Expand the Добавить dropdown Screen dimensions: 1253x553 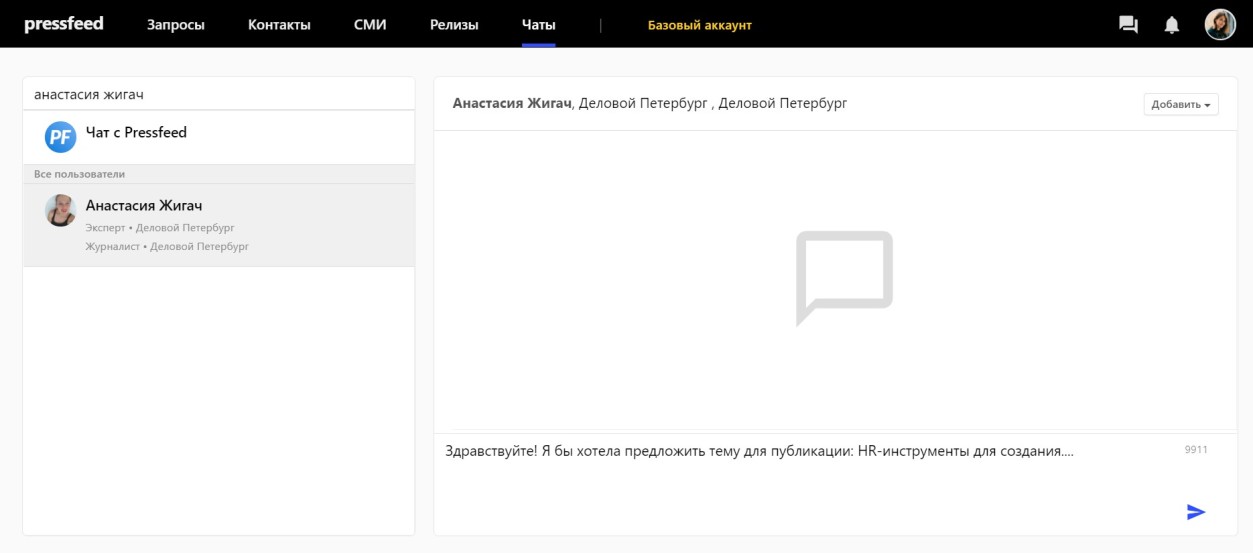coord(1180,104)
